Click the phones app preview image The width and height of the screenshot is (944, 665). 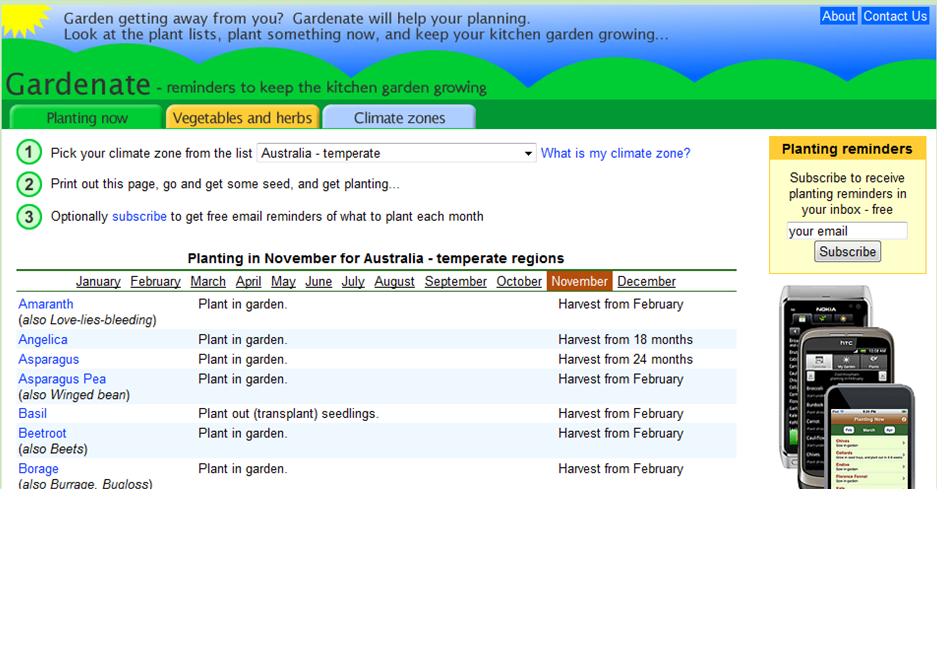tap(846, 387)
